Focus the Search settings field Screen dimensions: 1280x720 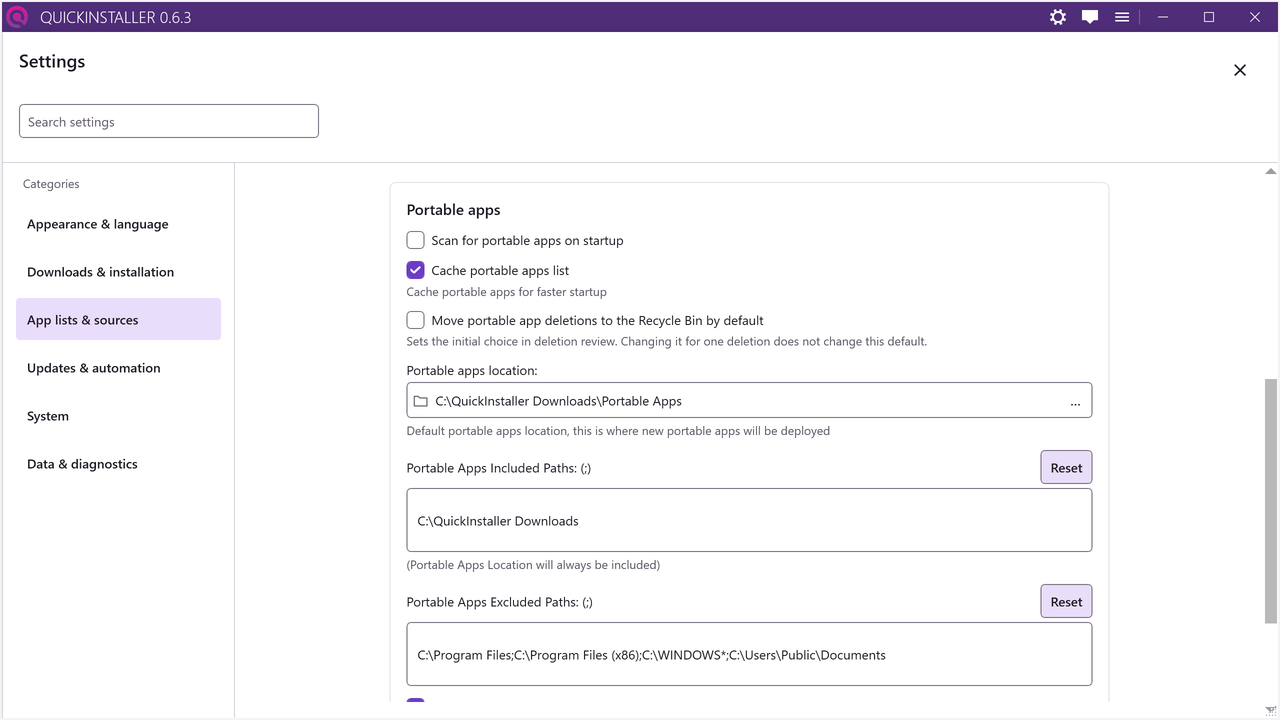click(169, 121)
